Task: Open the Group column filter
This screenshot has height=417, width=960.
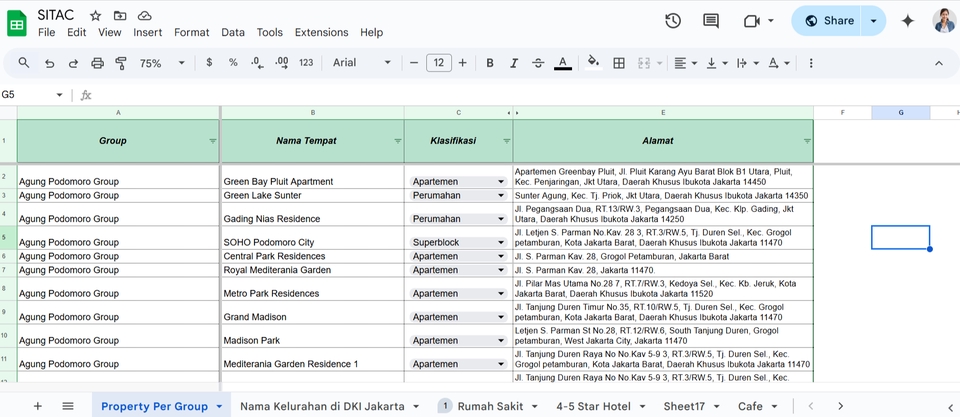Action: [x=212, y=141]
